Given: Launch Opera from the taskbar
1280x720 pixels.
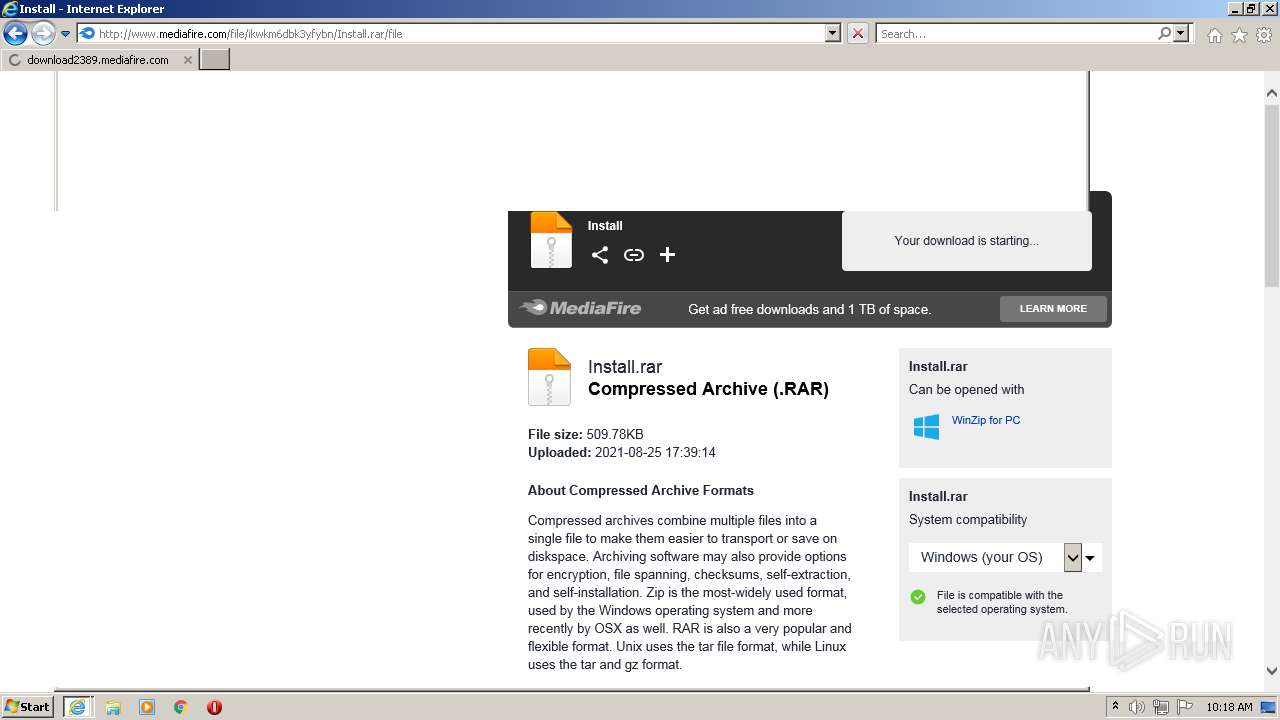Looking at the screenshot, I should click(x=214, y=707).
